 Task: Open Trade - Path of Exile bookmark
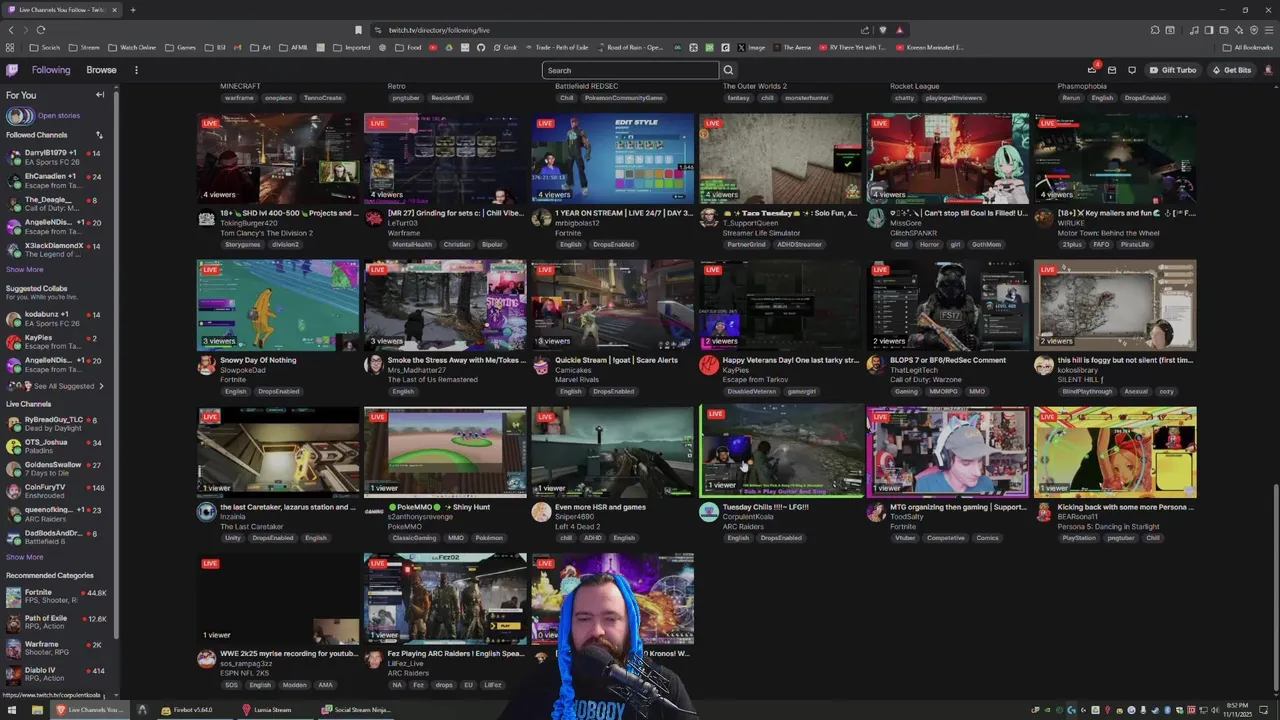(x=556, y=47)
